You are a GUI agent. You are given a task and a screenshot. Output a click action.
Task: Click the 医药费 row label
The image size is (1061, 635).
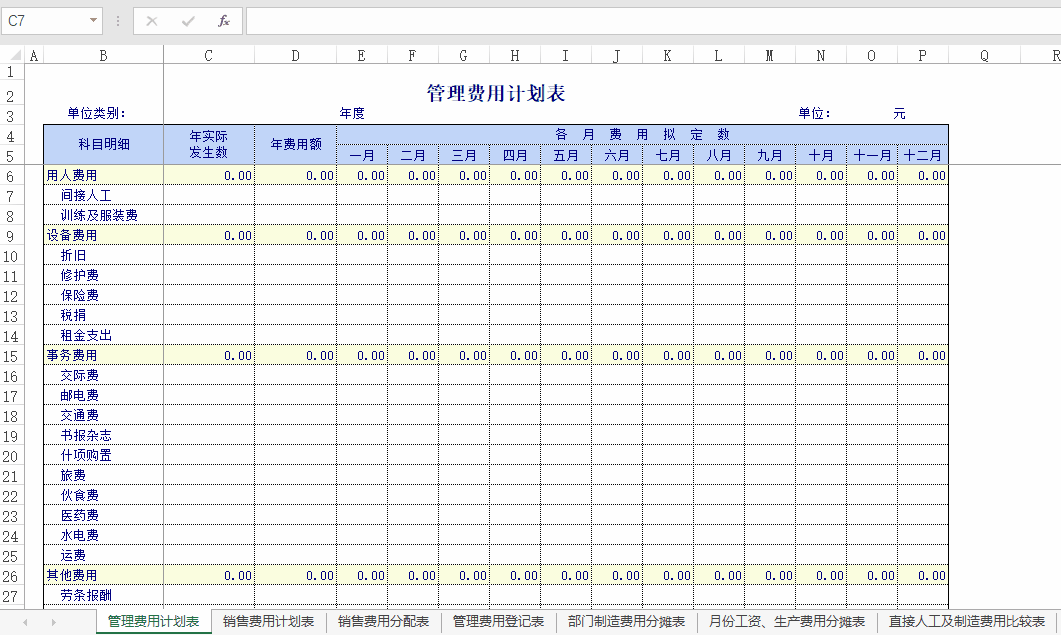tap(79, 515)
